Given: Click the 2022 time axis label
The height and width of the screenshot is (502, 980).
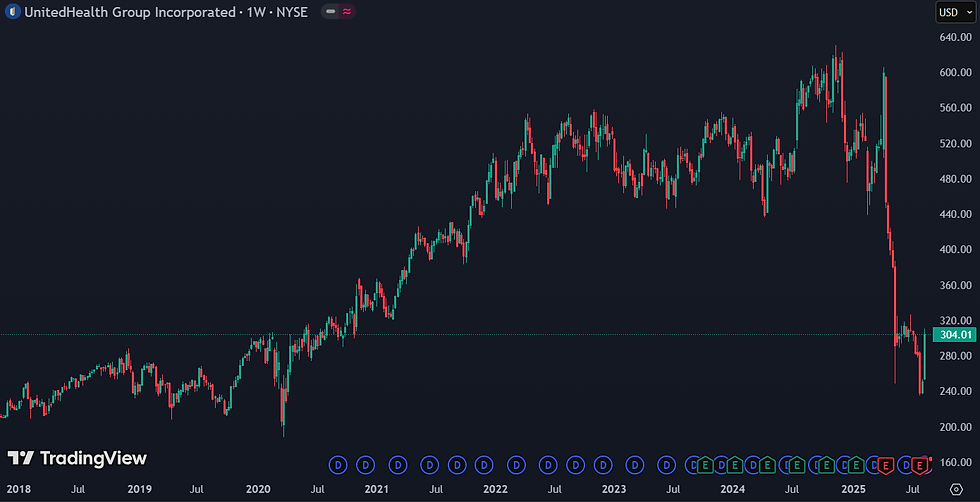Looking at the screenshot, I should click(x=495, y=488).
